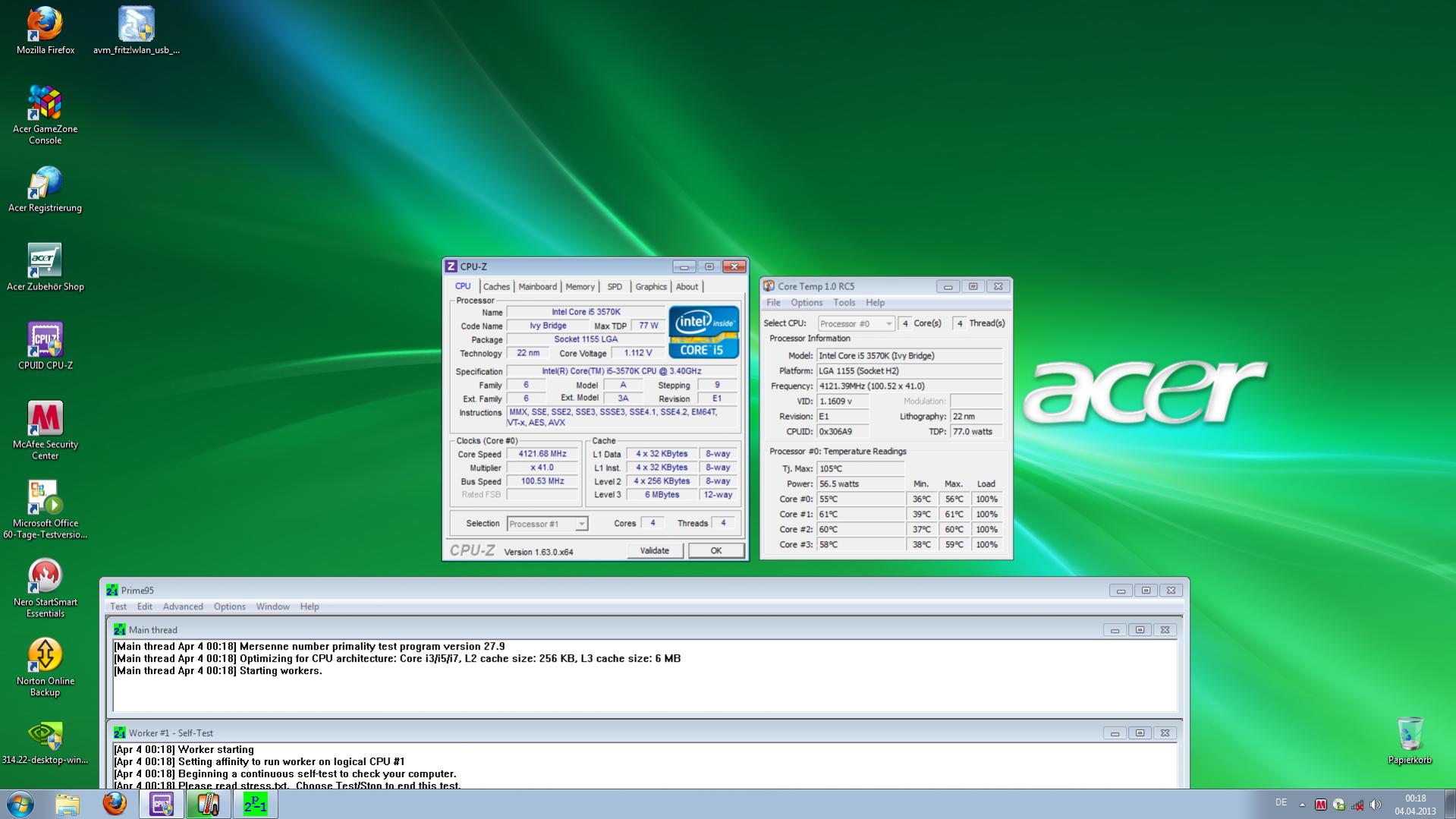Click the Intel Core i5 logo in CPU-Z
Viewport: 1456px width, 819px height.
point(703,332)
